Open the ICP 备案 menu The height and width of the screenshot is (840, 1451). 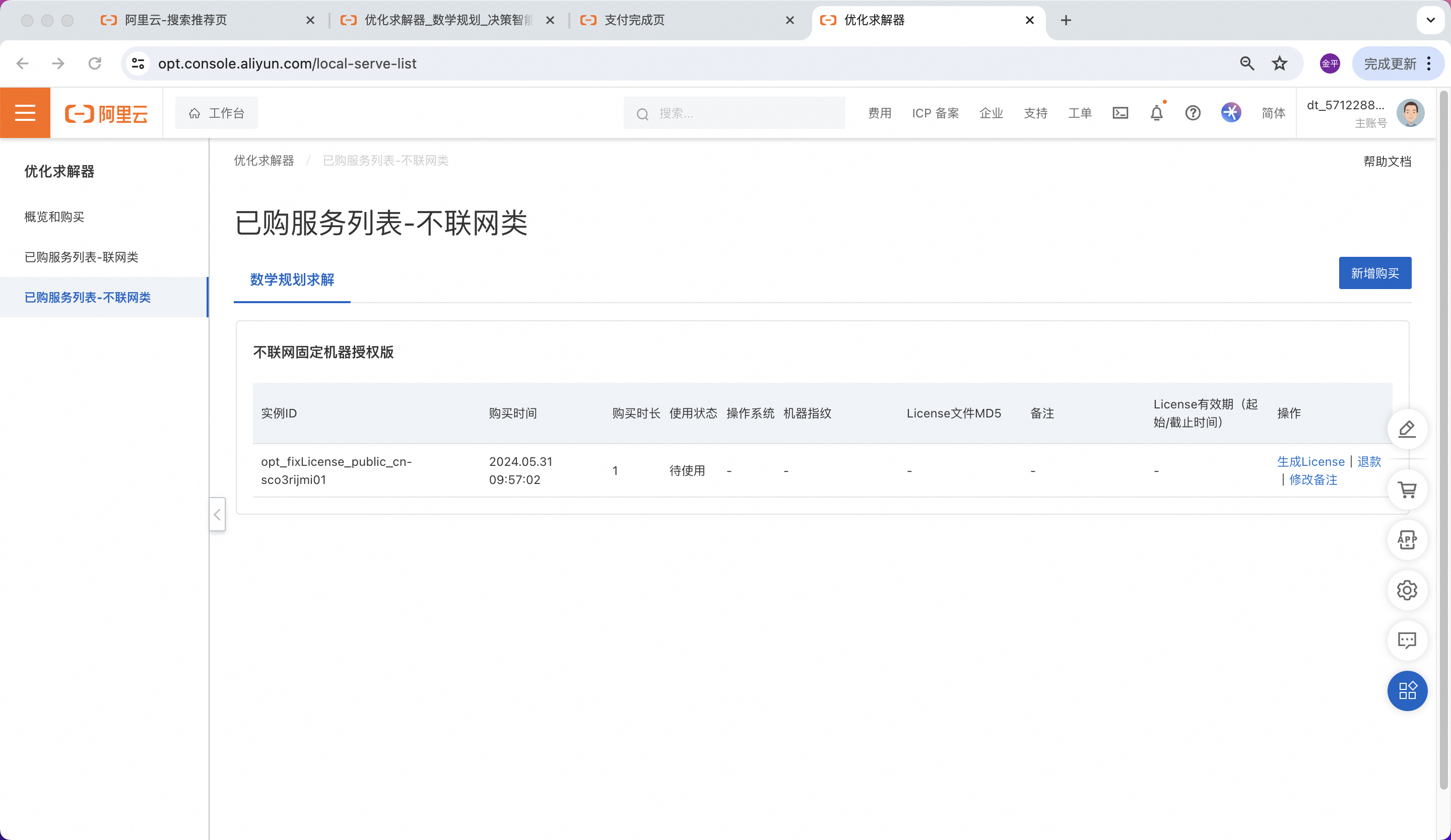pyautogui.click(x=935, y=113)
